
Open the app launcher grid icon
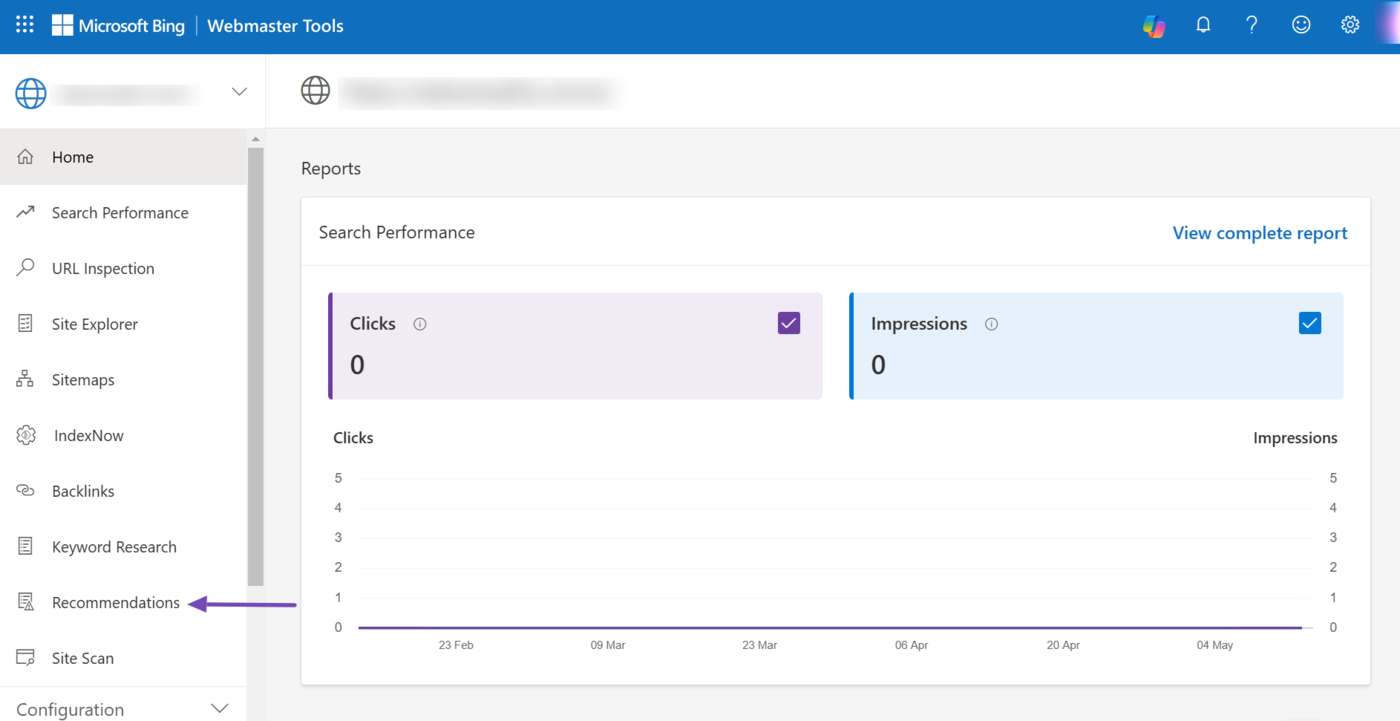point(25,25)
